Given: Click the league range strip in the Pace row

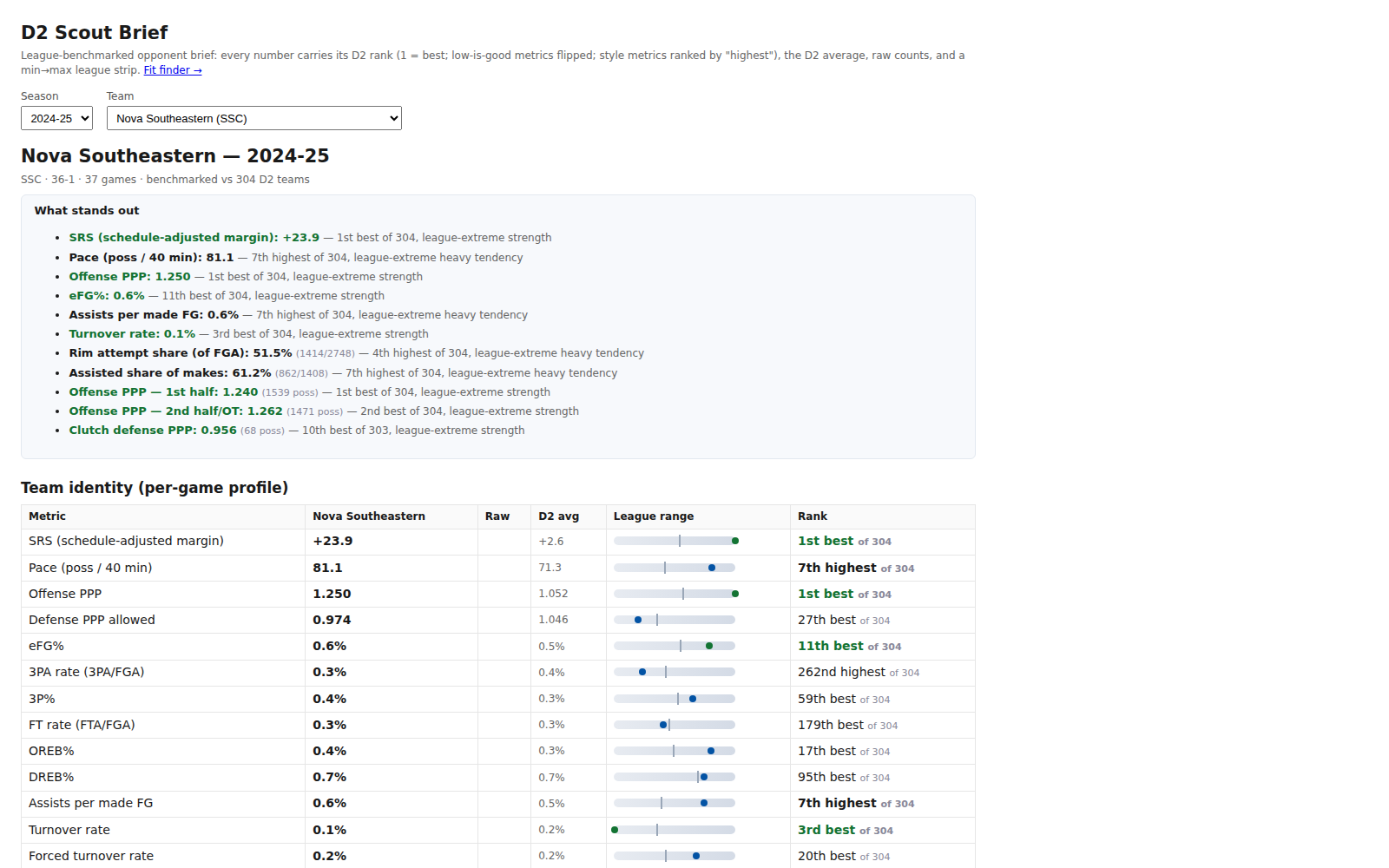Looking at the screenshot, I should [x=675, y=569].
